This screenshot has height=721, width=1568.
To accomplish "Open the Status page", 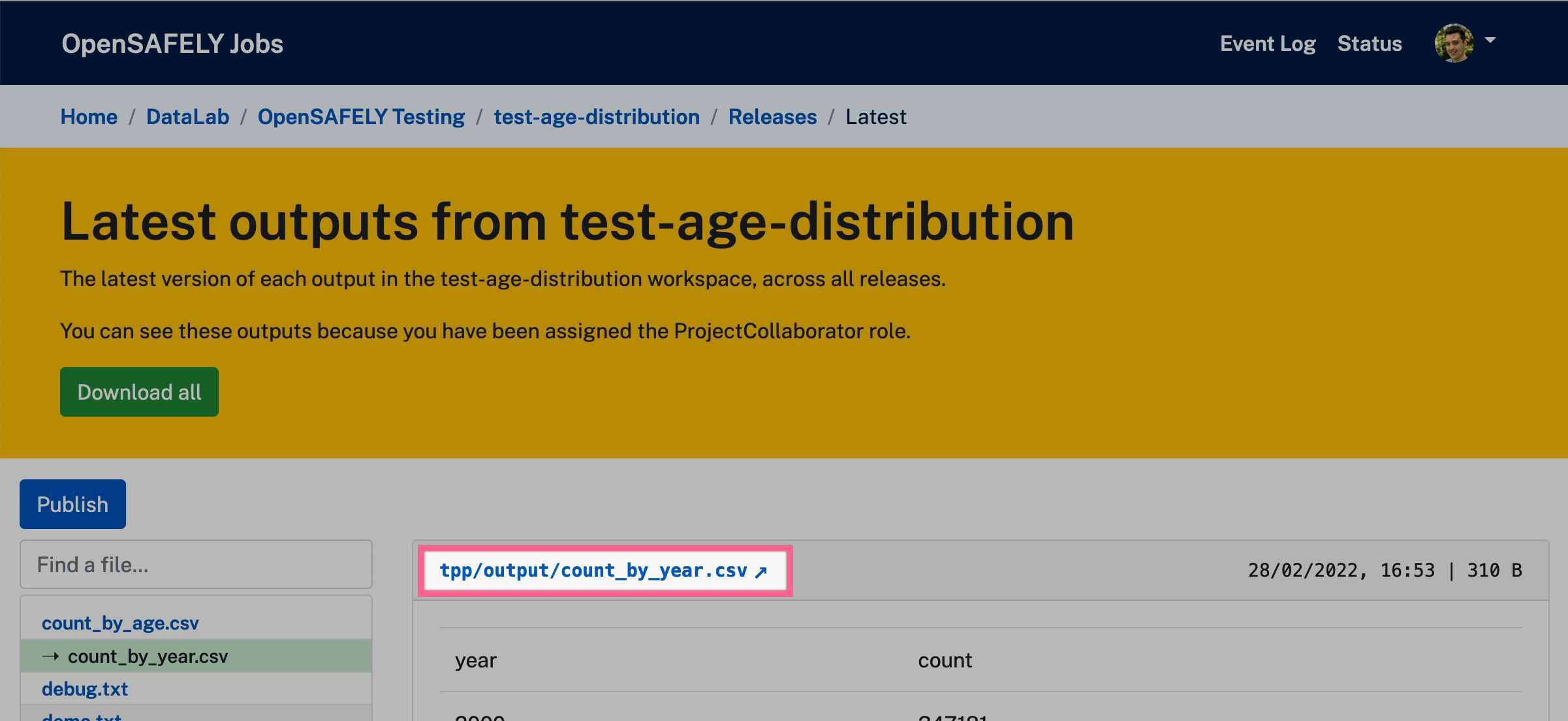I will click(1369, 43).
